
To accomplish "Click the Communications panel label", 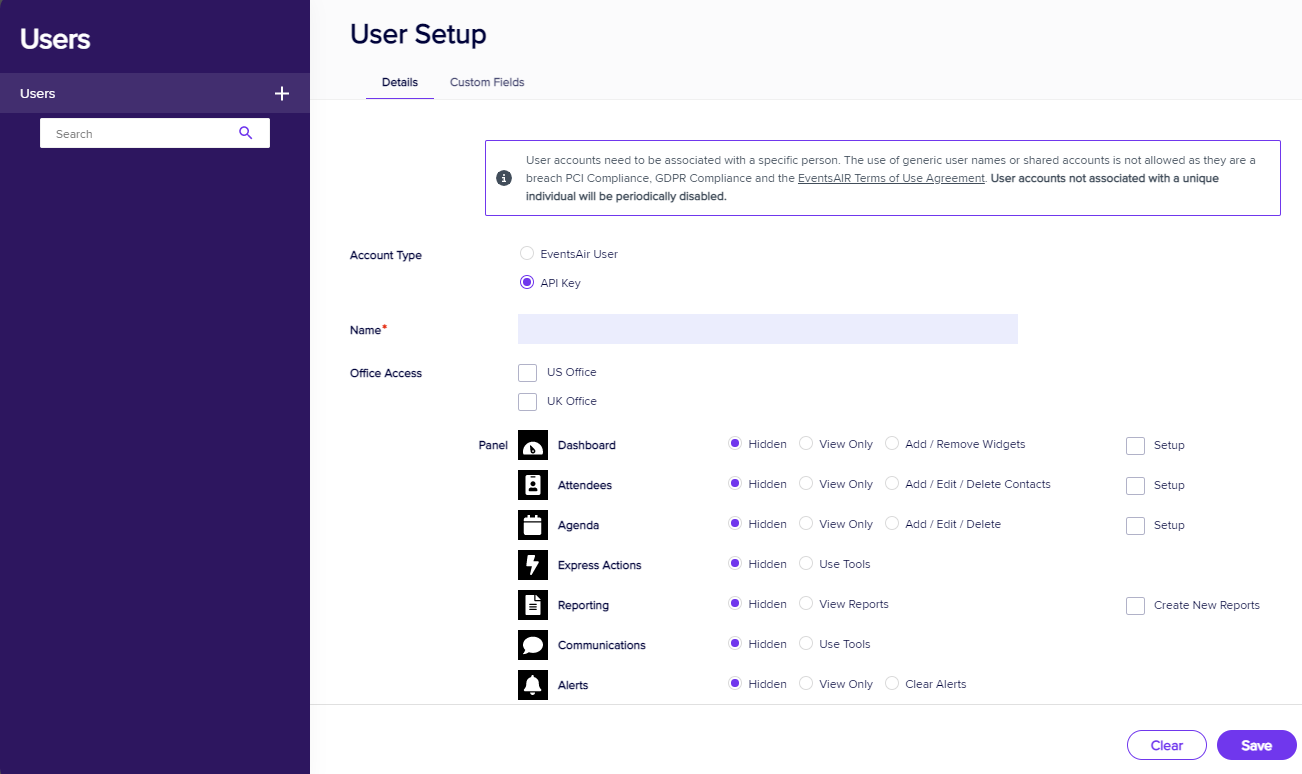I will point(602,645).
